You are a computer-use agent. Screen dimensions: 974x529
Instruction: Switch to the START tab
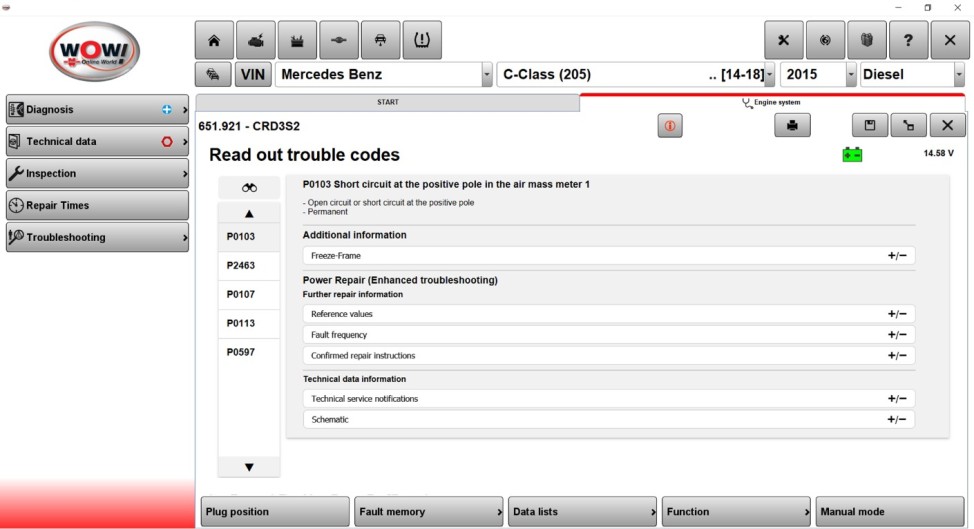pos(388,102)
